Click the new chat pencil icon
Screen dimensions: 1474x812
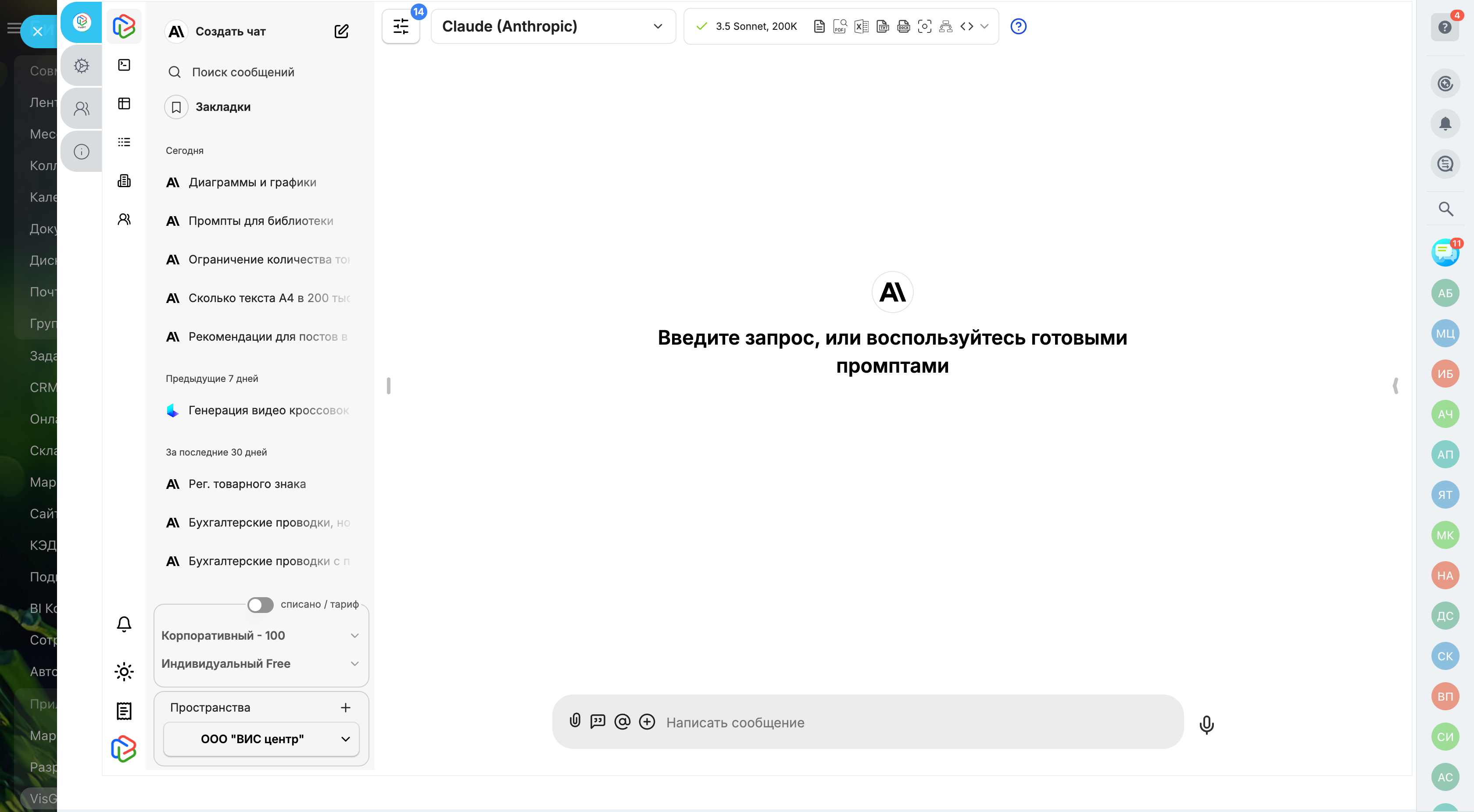click(342, 32)
